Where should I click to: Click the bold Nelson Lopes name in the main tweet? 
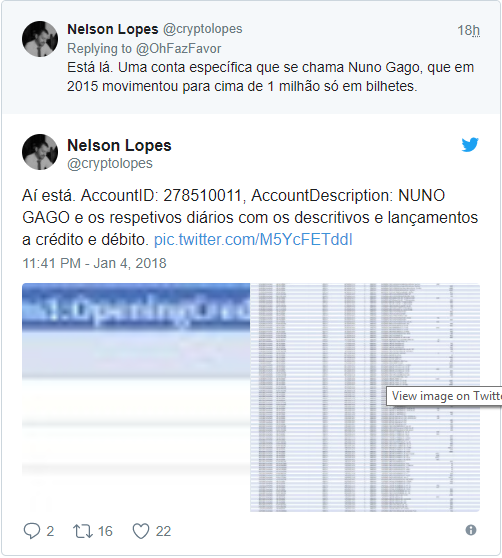coord(119,145)
